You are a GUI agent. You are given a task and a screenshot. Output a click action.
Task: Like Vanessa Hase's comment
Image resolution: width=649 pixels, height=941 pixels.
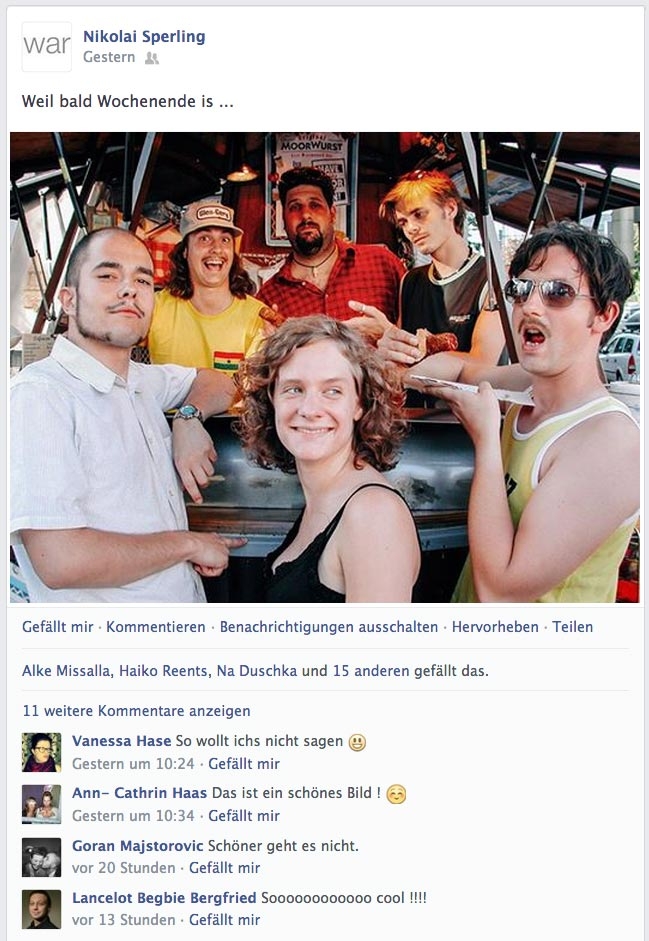coord(244,763)
